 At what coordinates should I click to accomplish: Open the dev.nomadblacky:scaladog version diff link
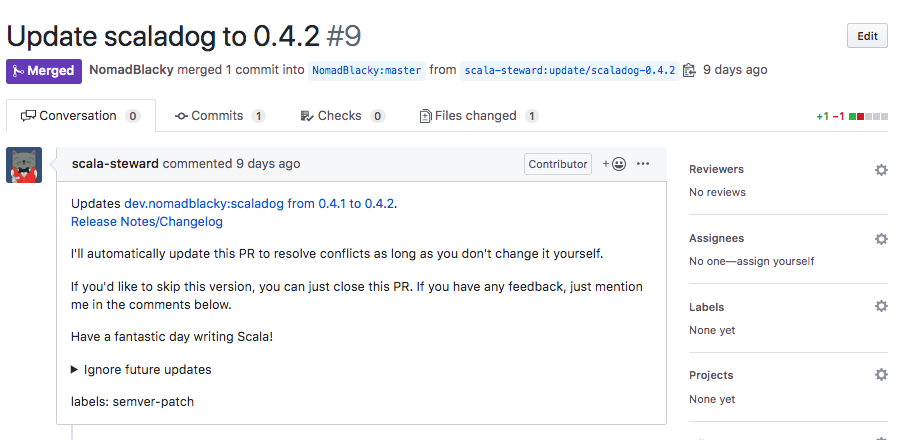(259, 204)
